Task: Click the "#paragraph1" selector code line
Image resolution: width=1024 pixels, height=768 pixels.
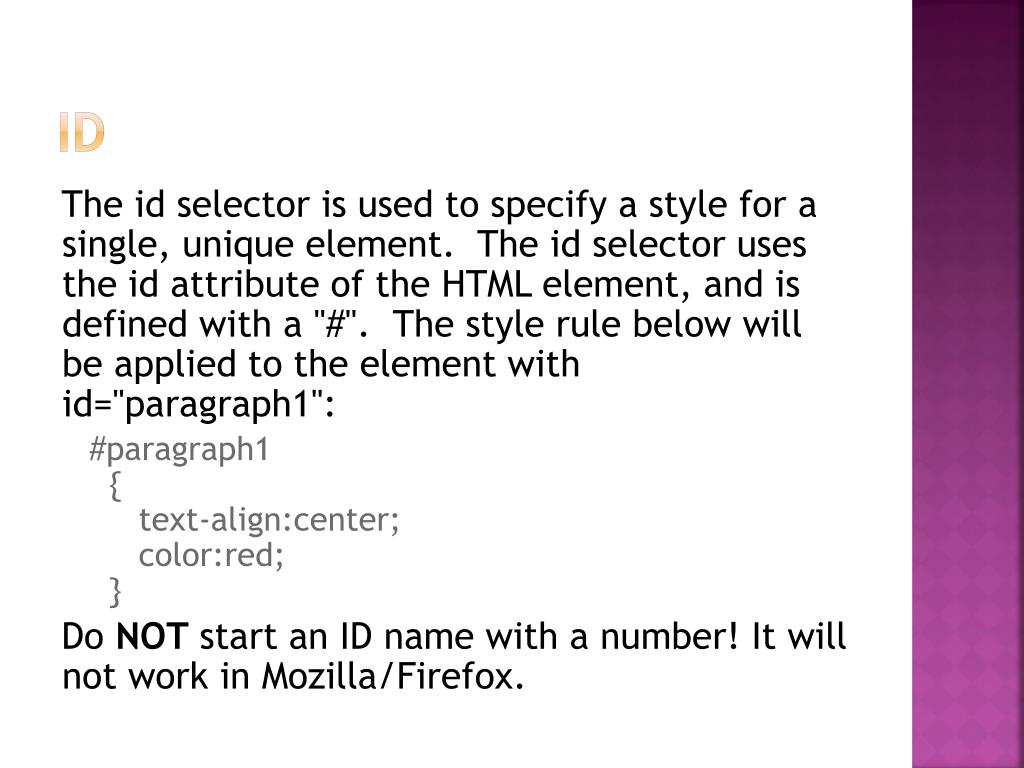Action: (x=179, y=450)
